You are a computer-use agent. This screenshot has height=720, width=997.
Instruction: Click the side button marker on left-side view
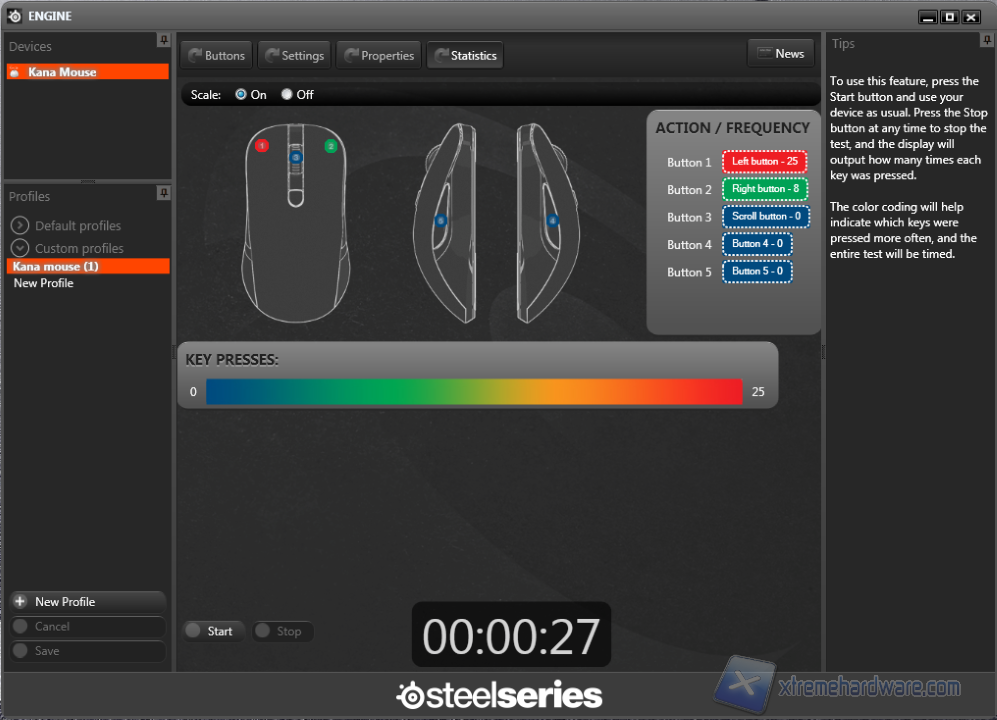coord(441,220)
